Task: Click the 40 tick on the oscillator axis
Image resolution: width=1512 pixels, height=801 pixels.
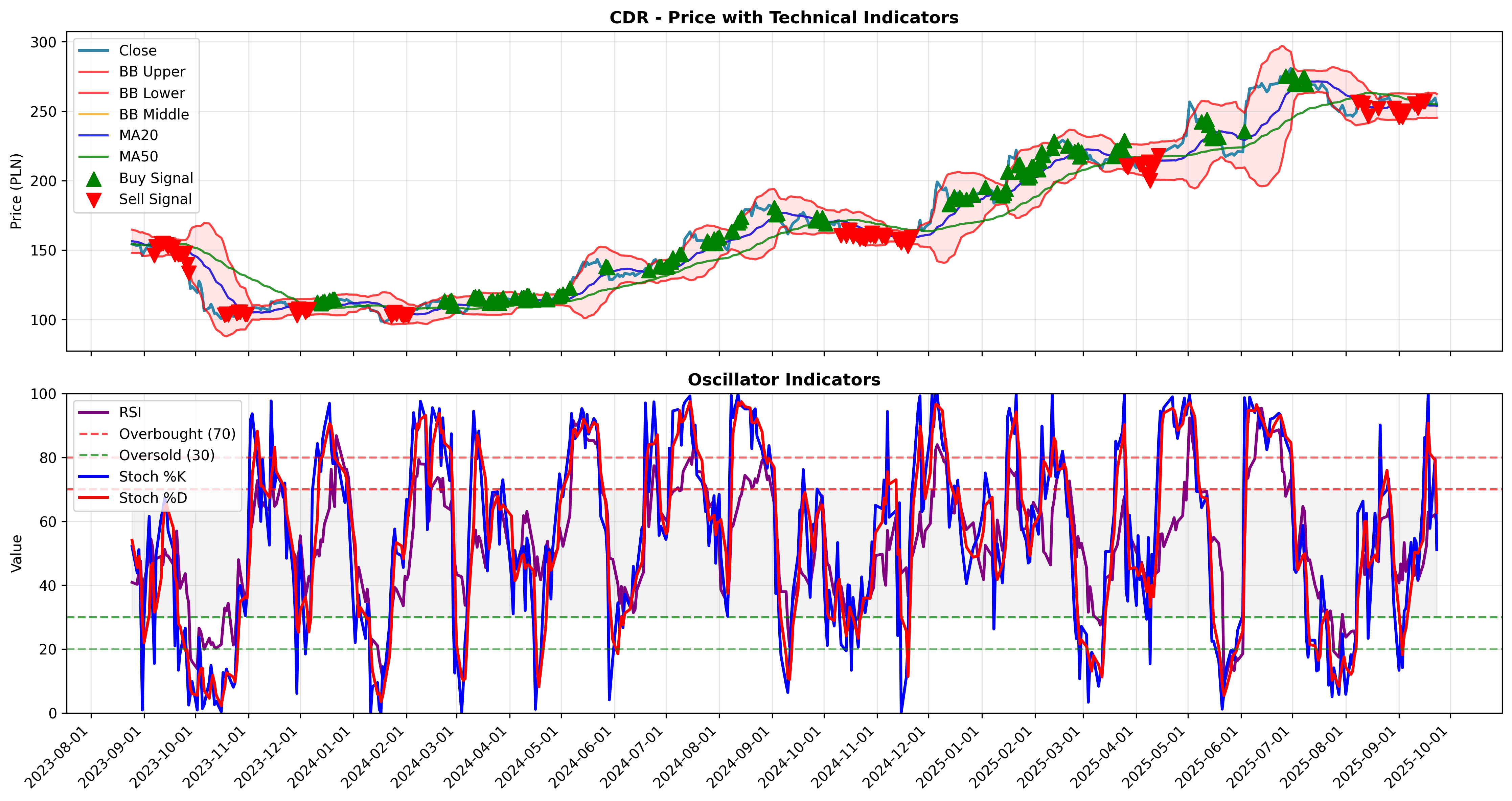Action: (48, 585)
